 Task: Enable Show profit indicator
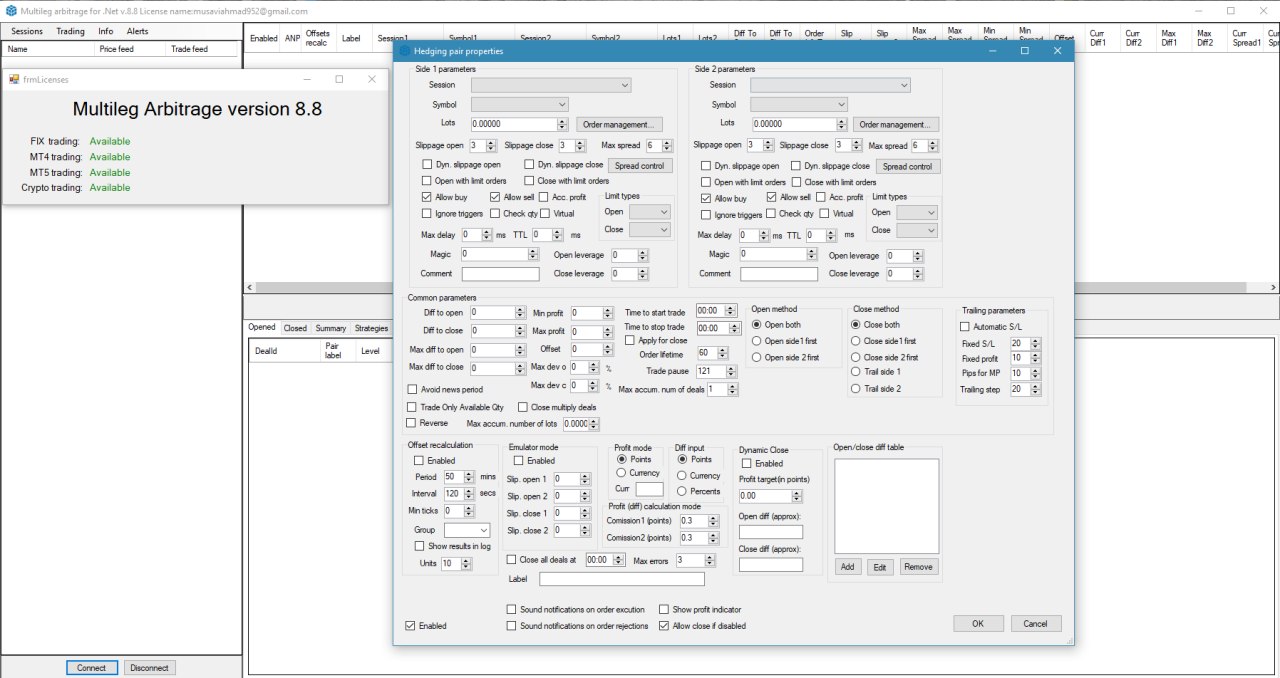(x=664, y=609)
